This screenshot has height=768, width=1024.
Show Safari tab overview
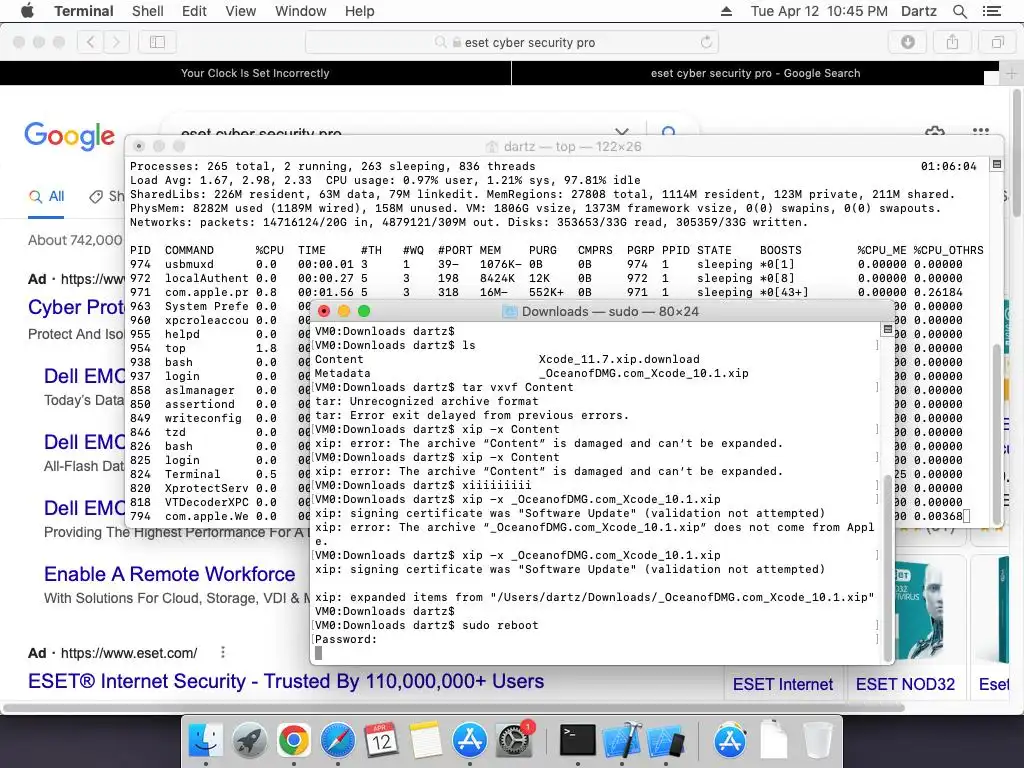[x=997, y=42]
